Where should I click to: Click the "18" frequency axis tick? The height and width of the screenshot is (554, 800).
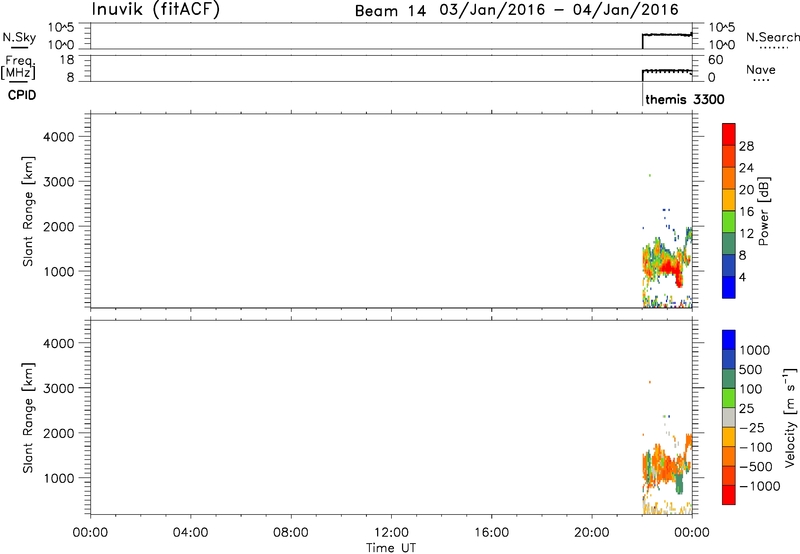coord(68,60)
